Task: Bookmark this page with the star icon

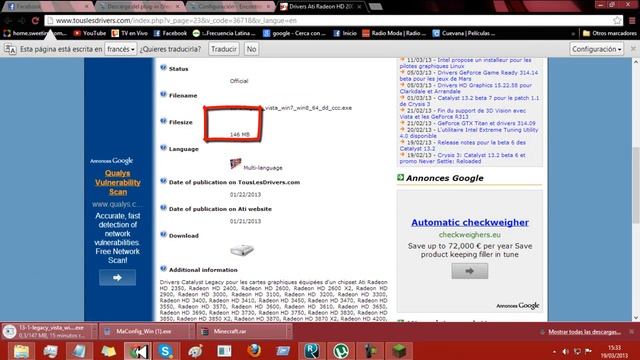Action: point(617,20)
